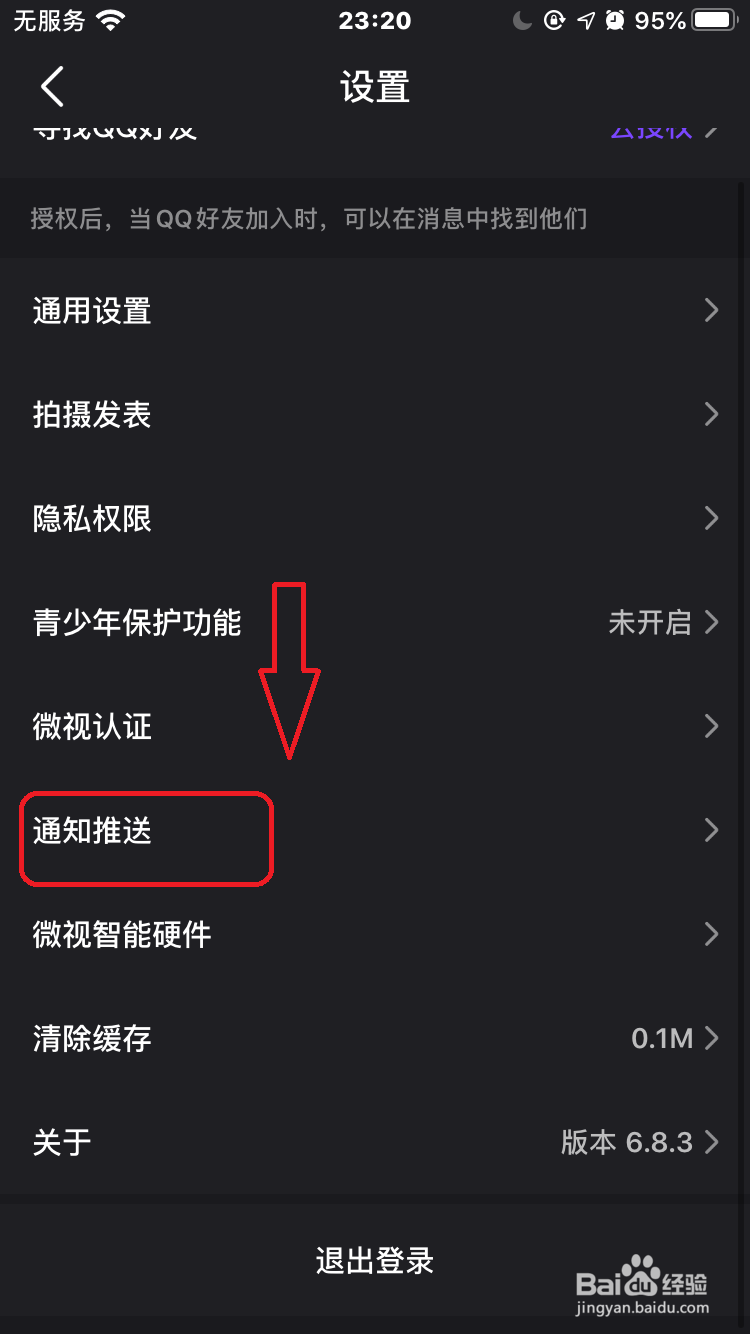Expand chevron beside 未开启 status

tap(712, 622)
